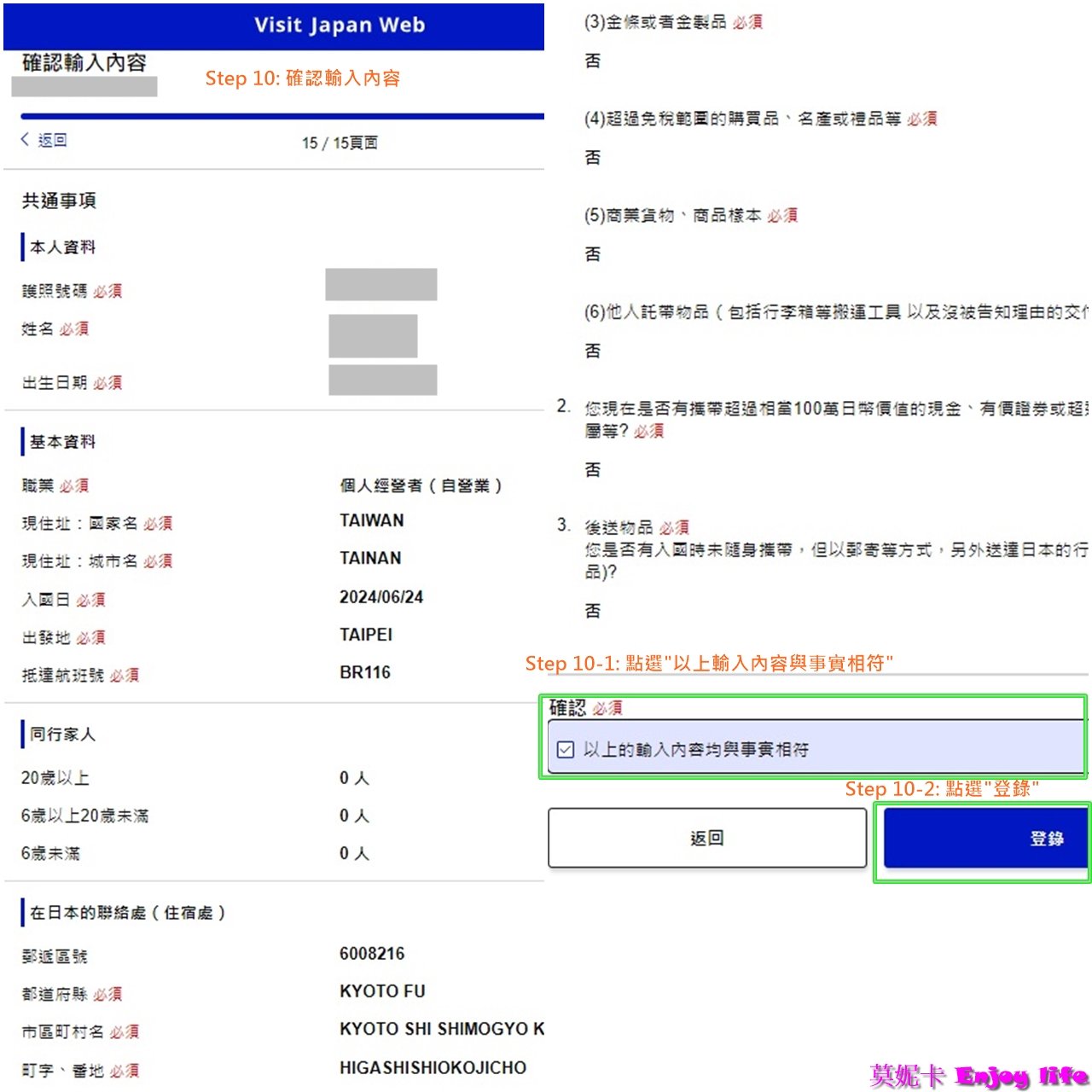
Task: Select the 同行家人 section heading
Action: point(62,734)
